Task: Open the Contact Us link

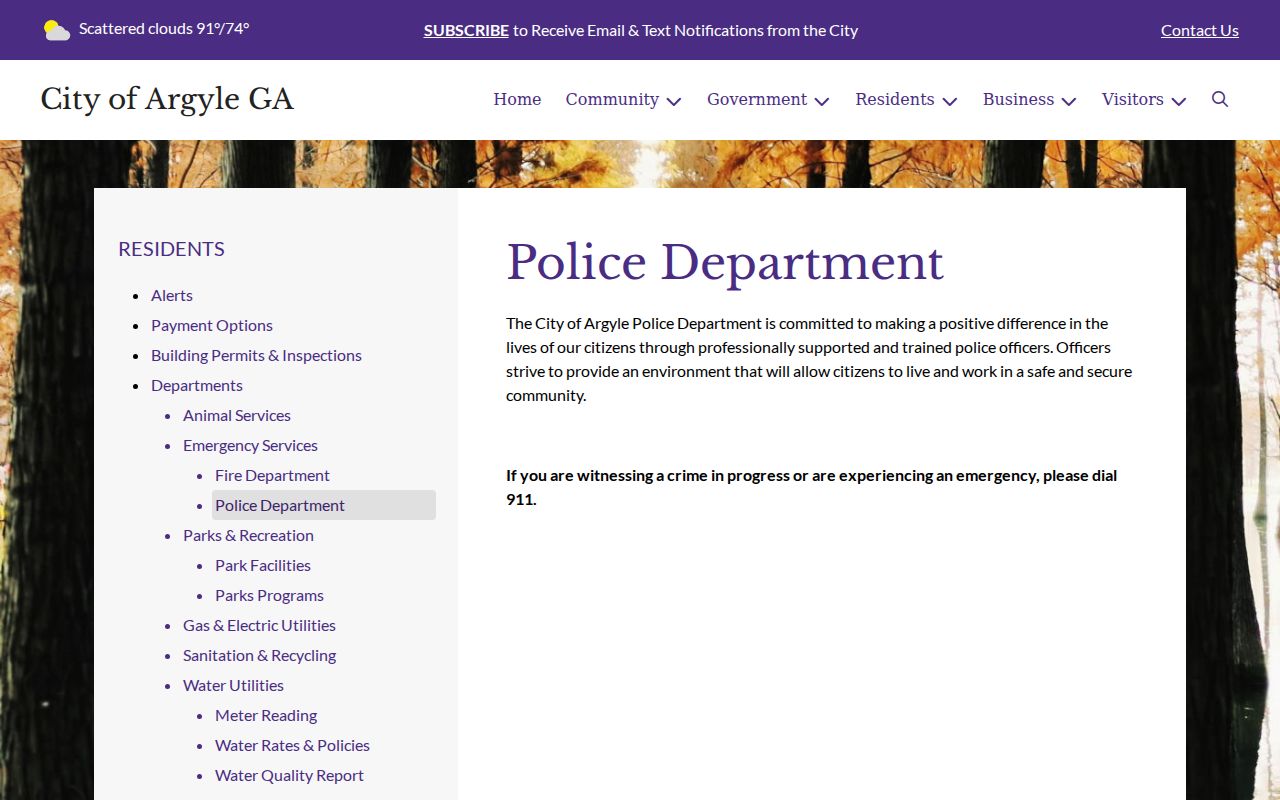Action: [1200, 30]
